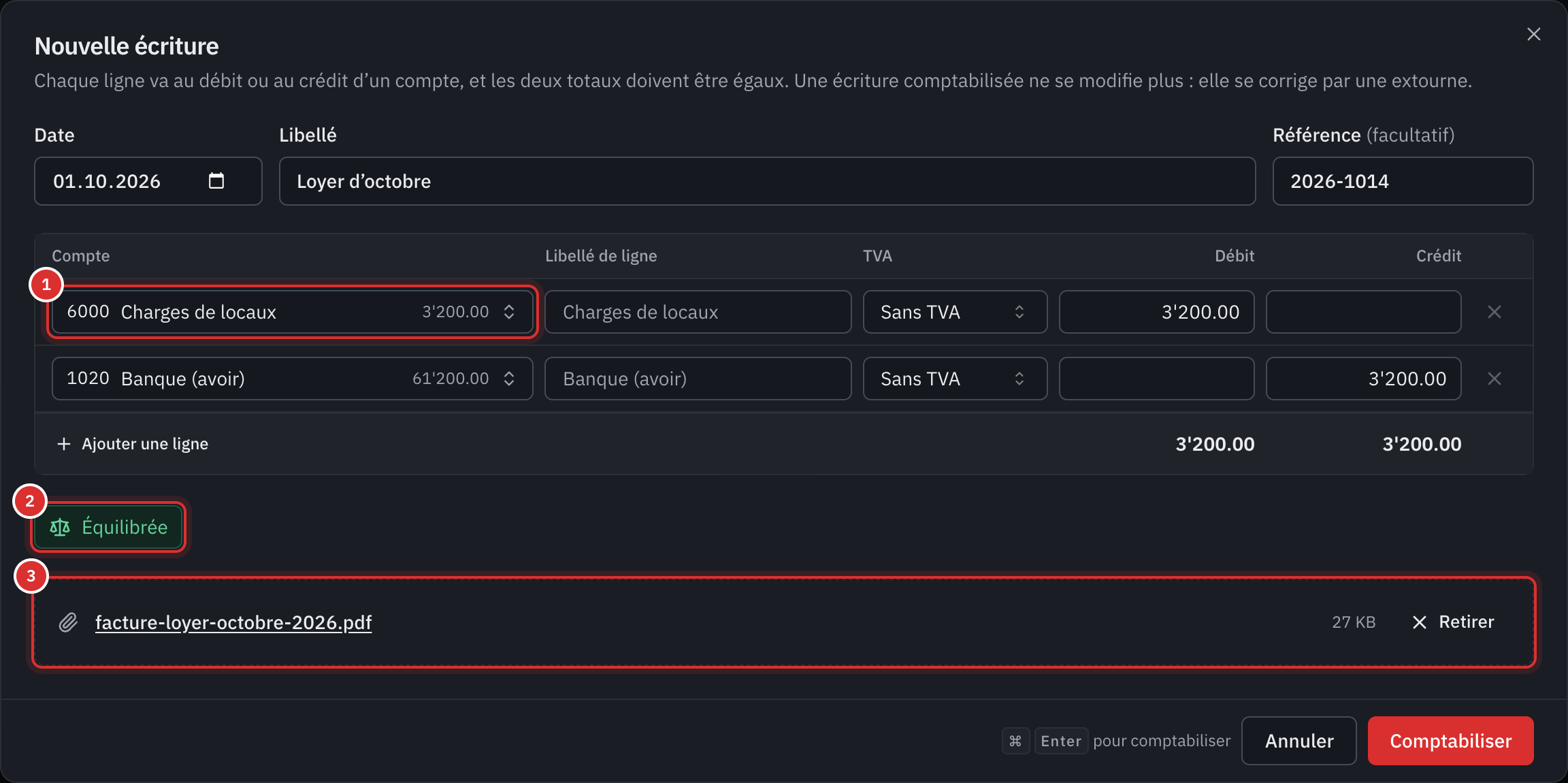Focus the Libellé field with Loyer d'octobre
This screenshot has height=783, width=1568.
point(767,181)
